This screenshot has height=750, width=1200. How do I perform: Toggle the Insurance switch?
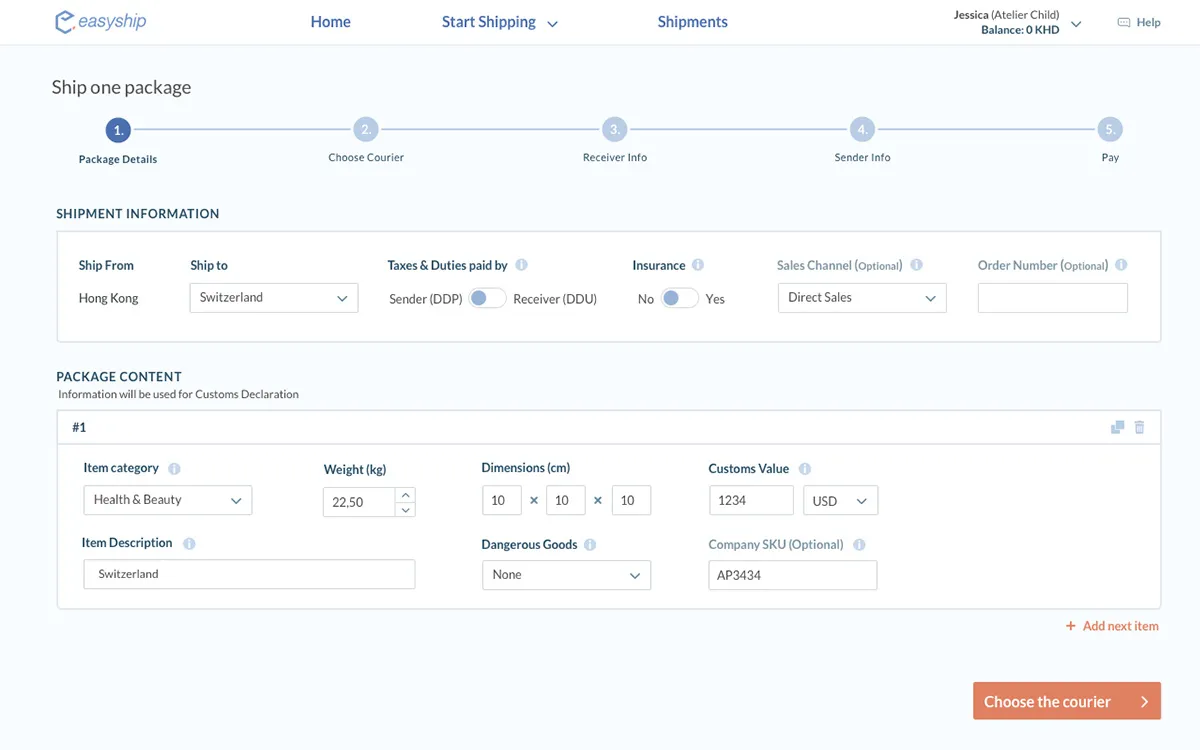point(679,298)
